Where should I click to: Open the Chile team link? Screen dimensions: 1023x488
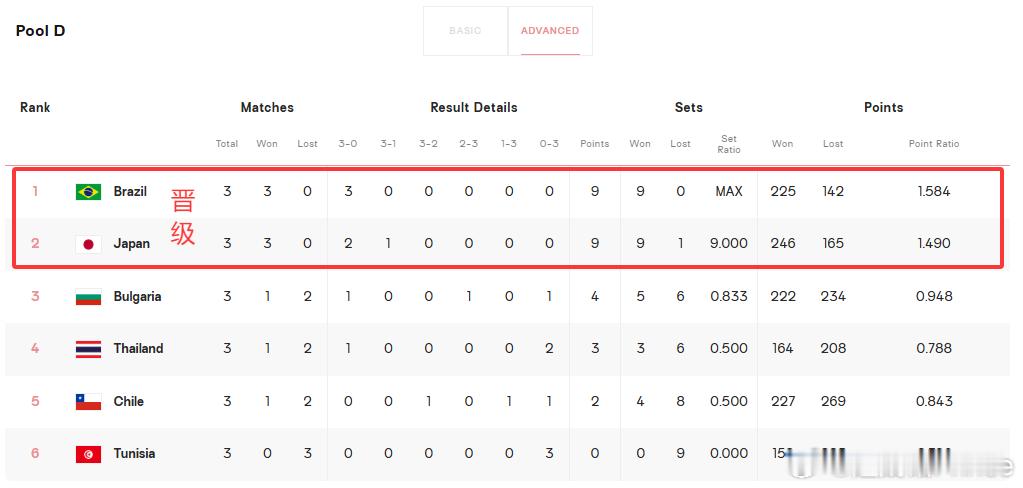click(x=129, y=401)
